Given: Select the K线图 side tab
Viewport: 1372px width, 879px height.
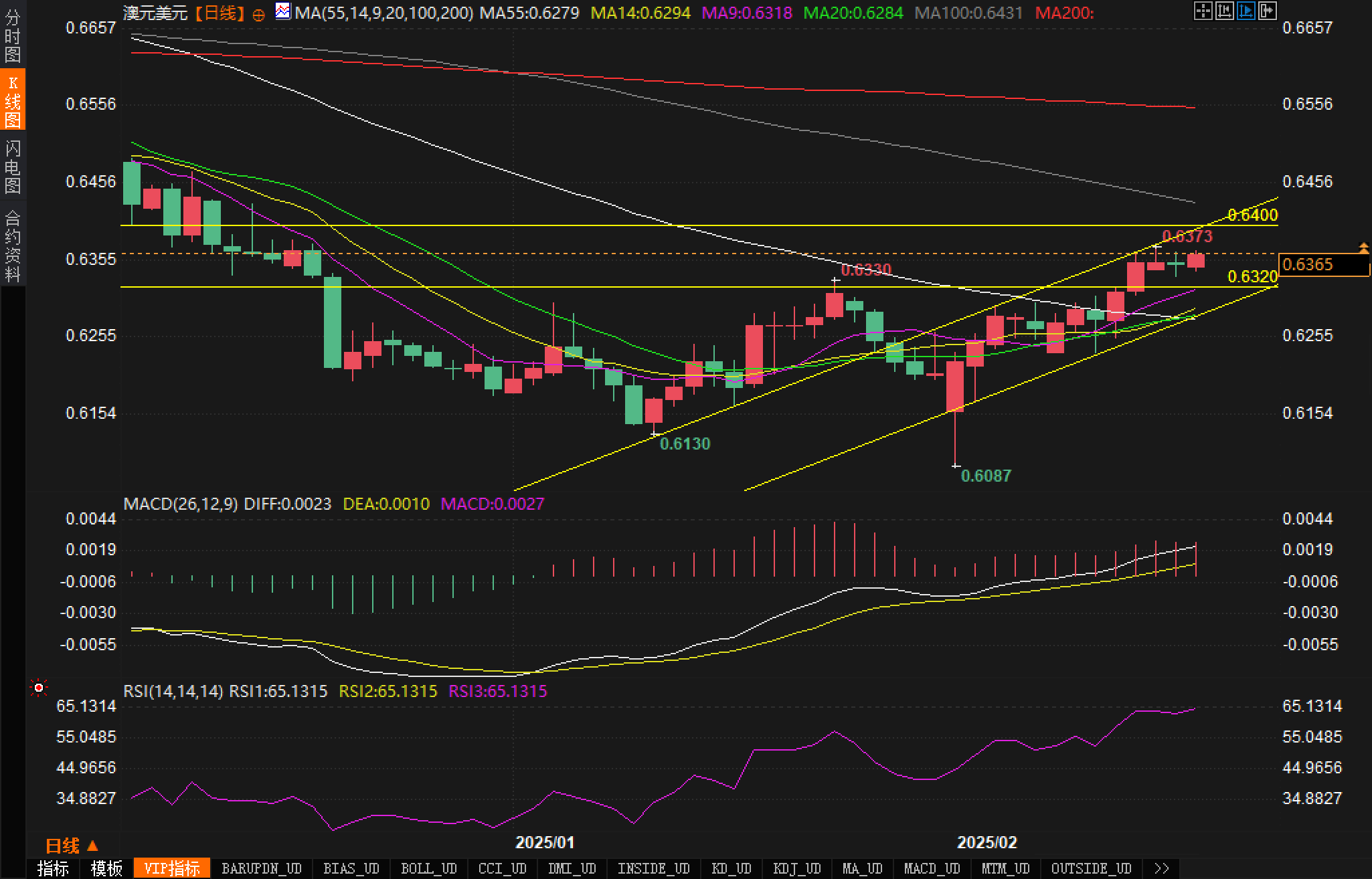Looking at the screenshot, I should (x=13, y=100).
